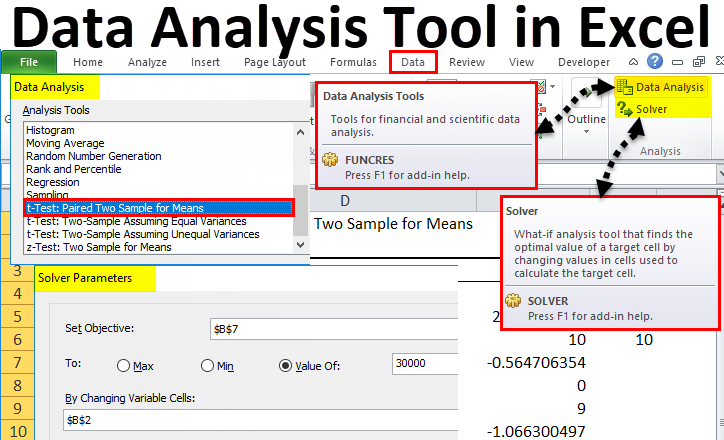Click the Data Analysis ribbon icon

pyautogui.click(x=625, y=86)
